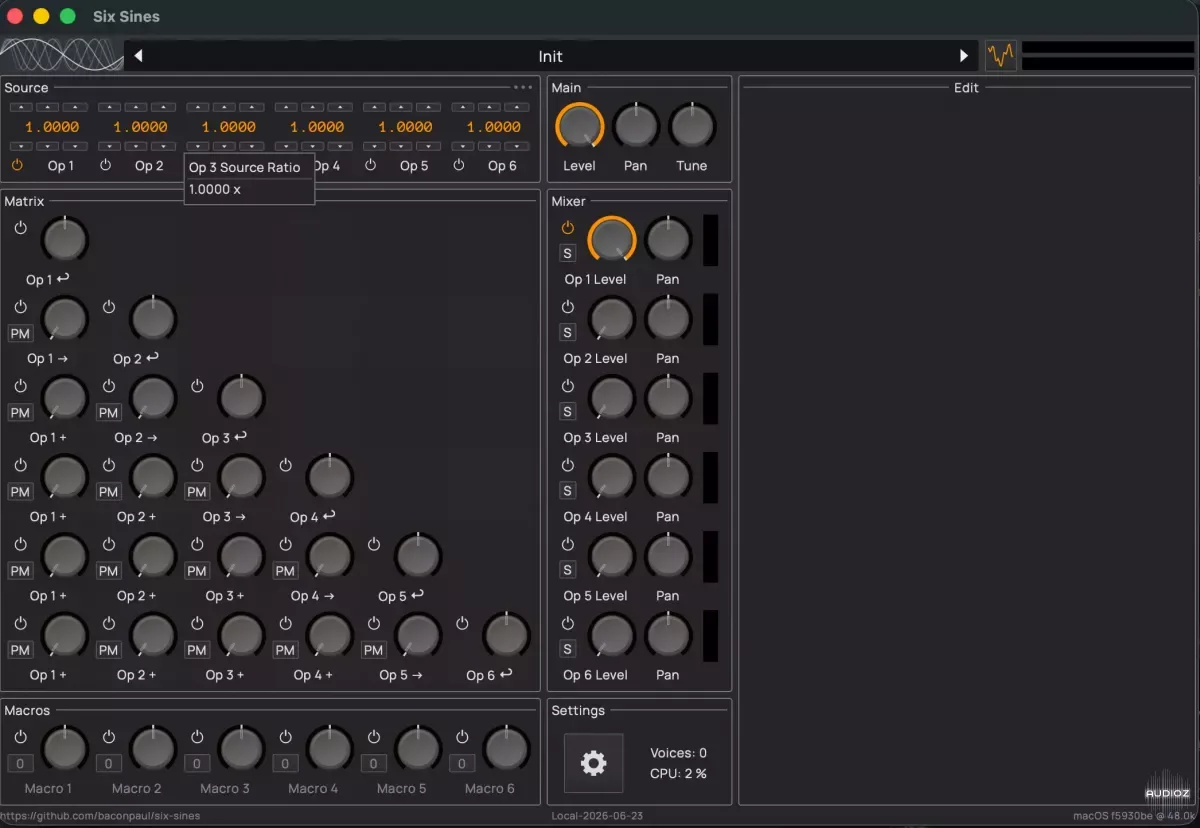The width and height of the screenshot is (1200, 828).
Task: Click the Op 3 → modulation knob
Action: pyautogui.click(x=241, y=478)
